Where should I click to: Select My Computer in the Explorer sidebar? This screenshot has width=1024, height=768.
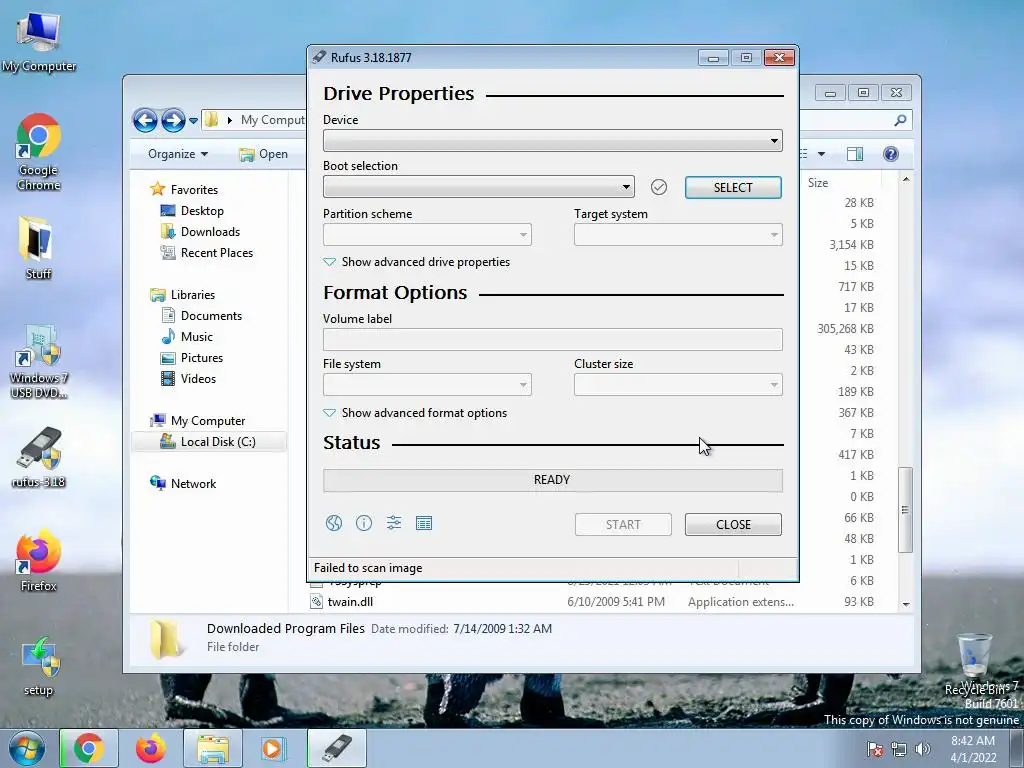(198, 421)
